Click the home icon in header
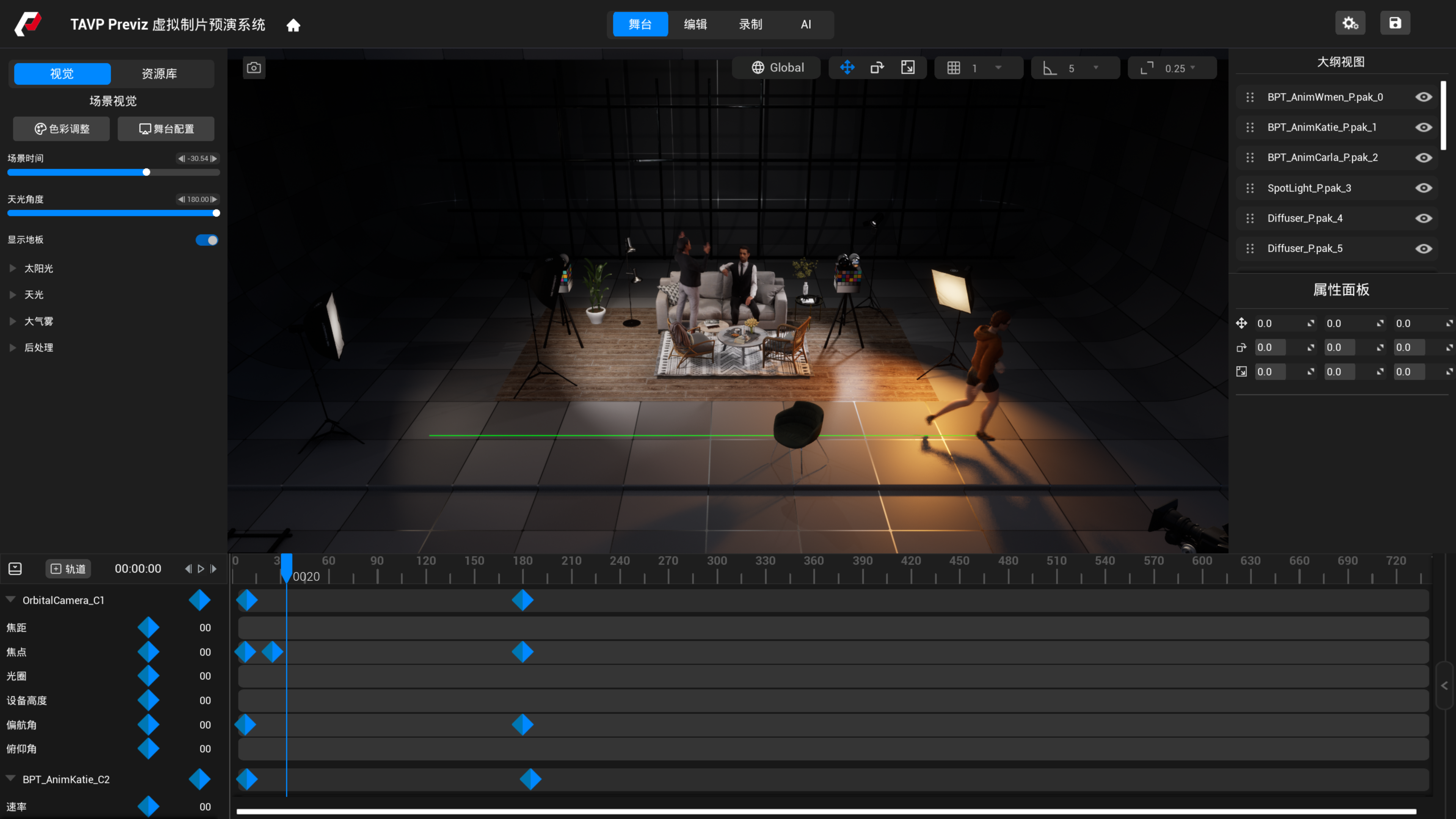 click(x=293, y=25)
